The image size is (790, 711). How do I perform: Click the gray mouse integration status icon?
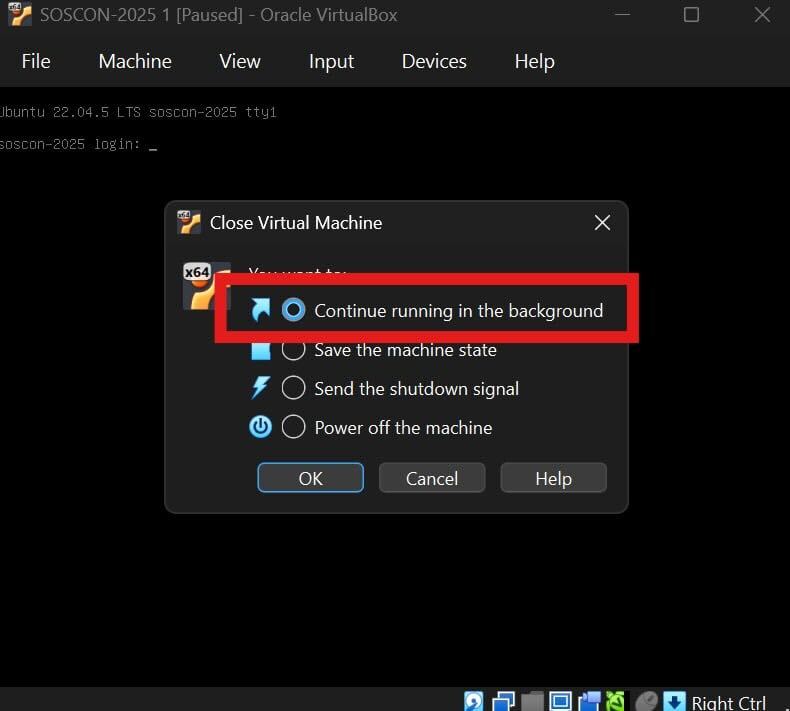click(x=647, y=701)
